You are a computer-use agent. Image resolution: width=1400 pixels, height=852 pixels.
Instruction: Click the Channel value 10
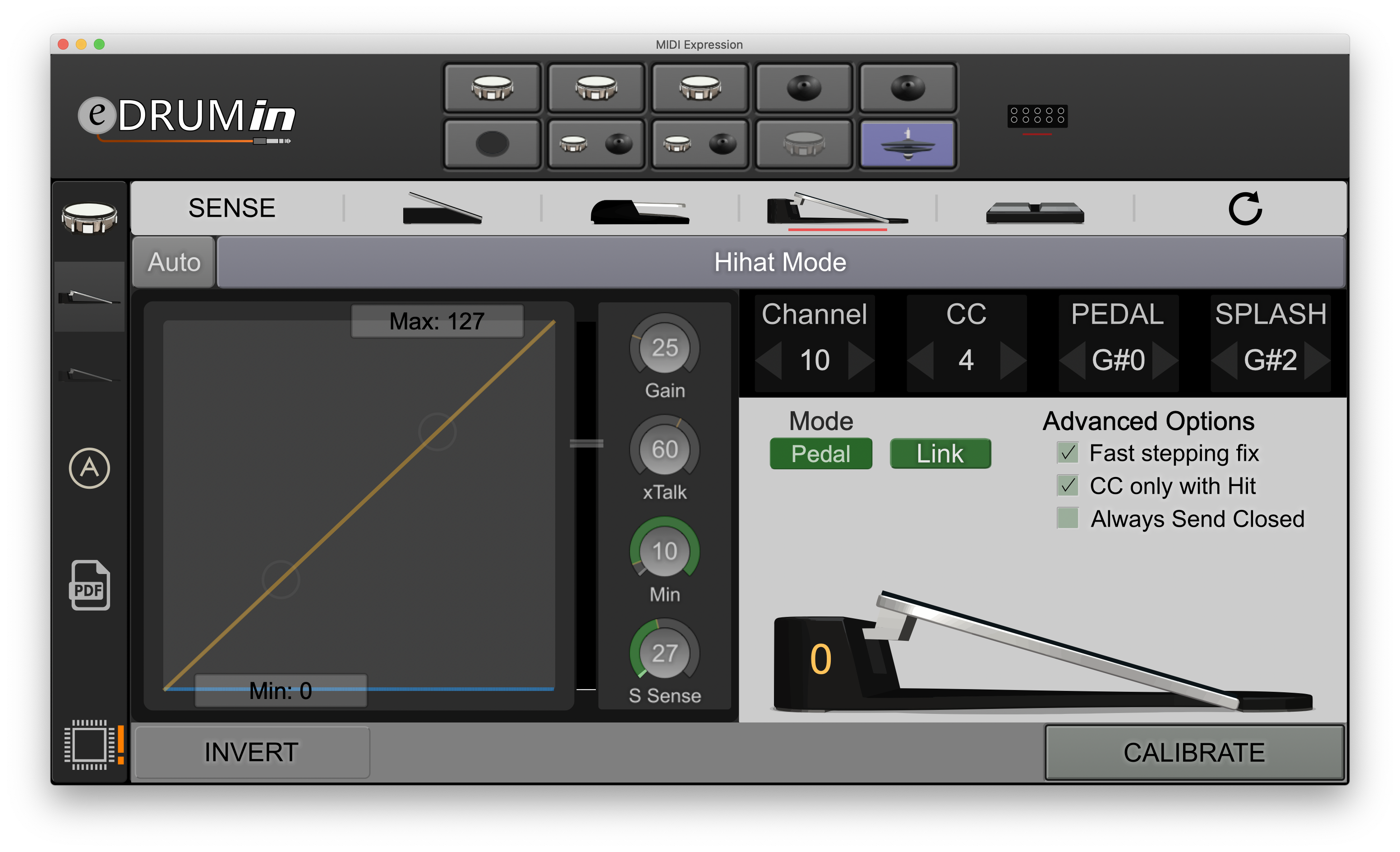[815, 361]
